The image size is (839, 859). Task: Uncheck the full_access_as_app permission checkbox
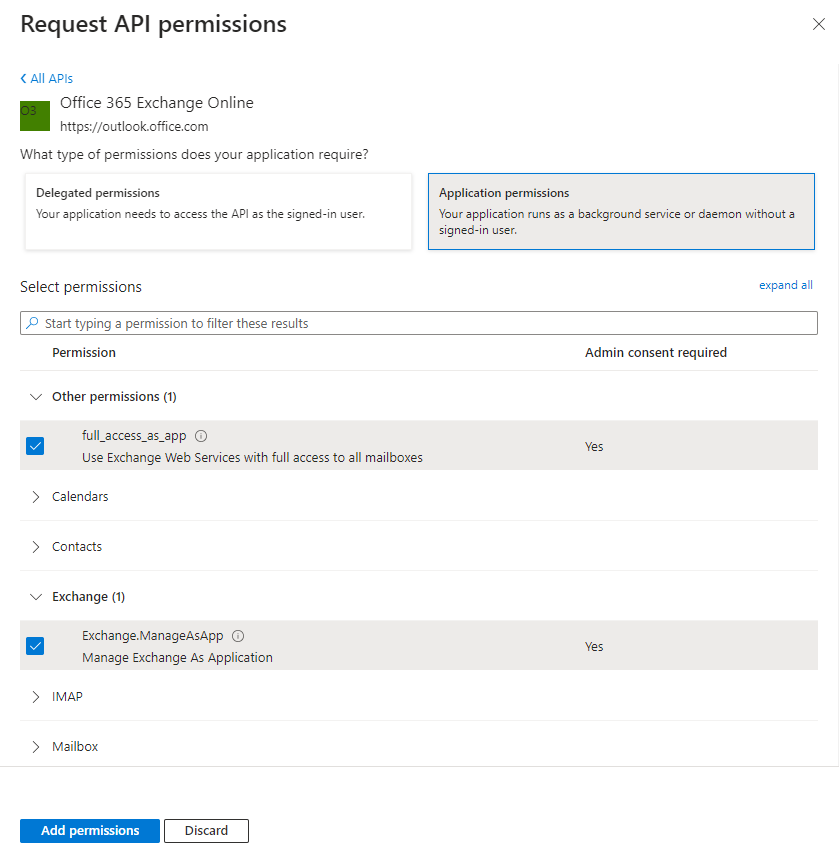click(x=35, y=446)
